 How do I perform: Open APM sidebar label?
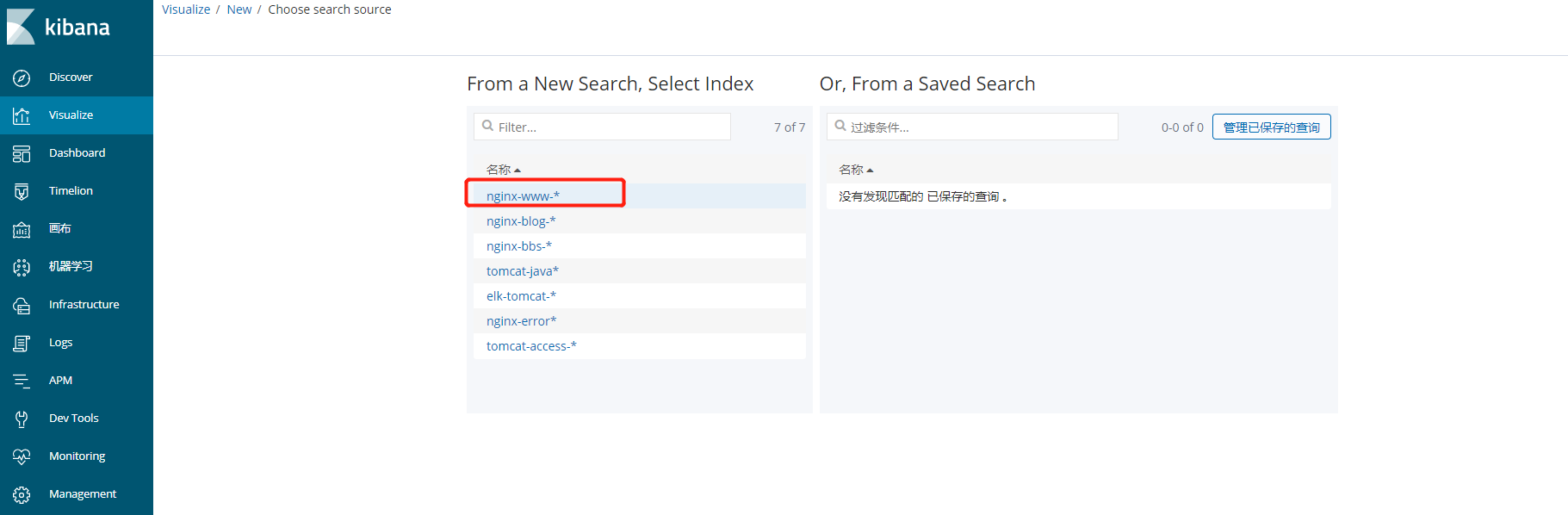pos(60,380)
